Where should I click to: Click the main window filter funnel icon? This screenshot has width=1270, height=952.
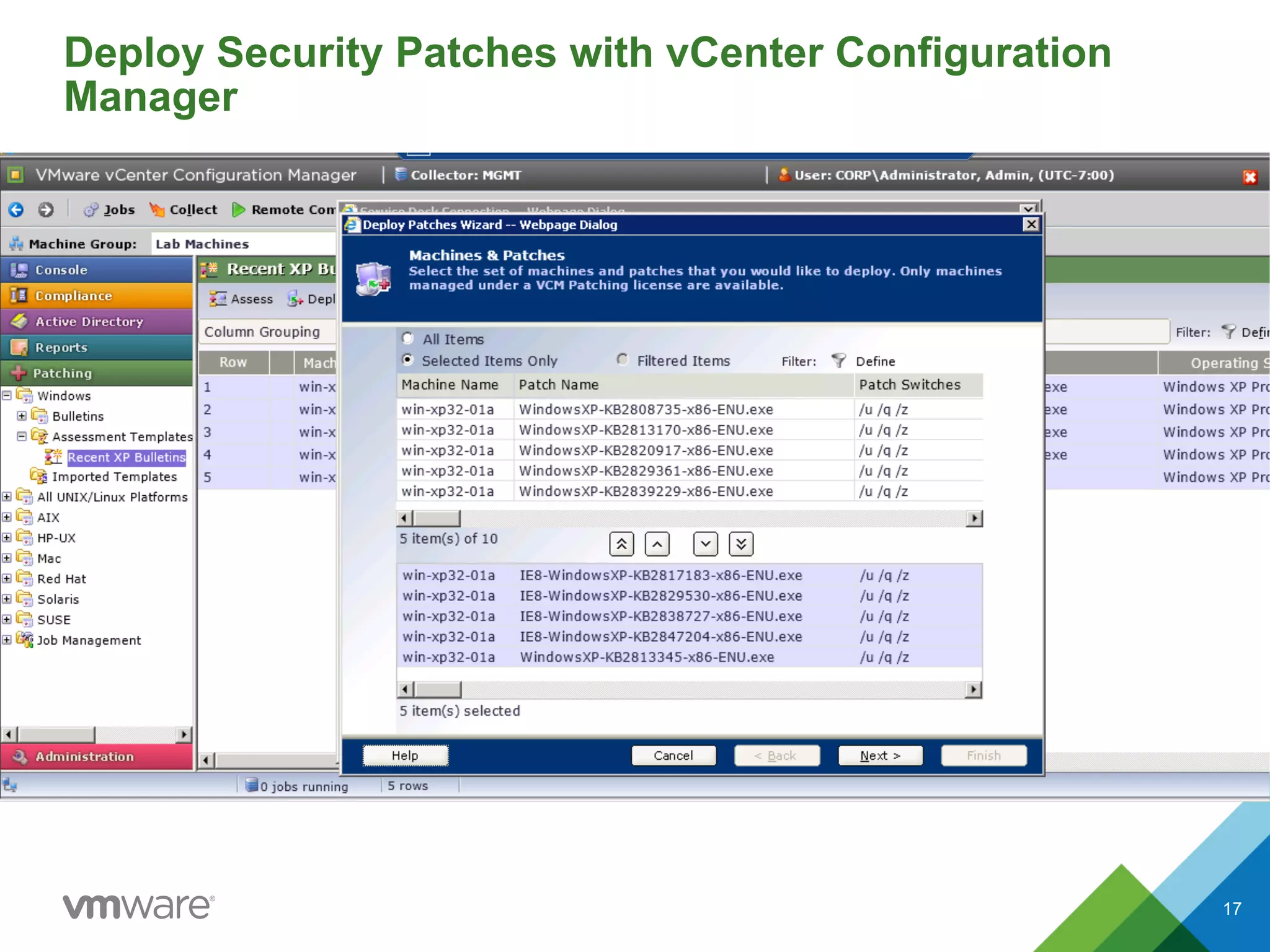point(1228,332)
